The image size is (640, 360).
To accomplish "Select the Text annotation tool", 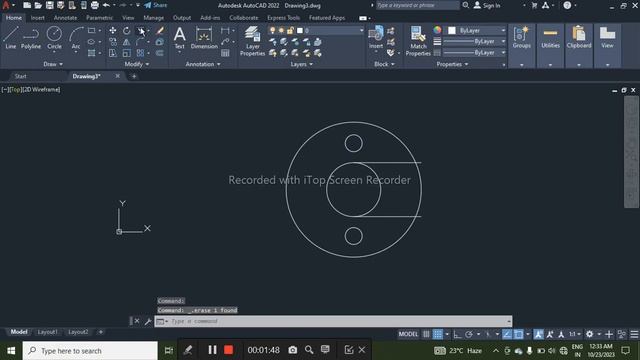I will point(180,38).
